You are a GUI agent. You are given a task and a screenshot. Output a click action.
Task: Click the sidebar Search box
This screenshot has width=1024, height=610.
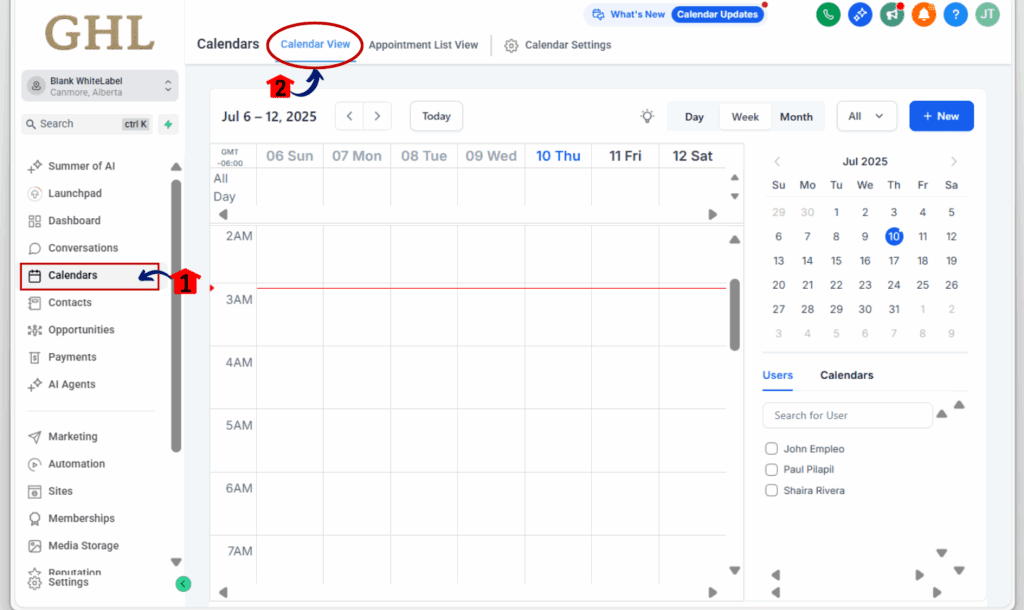[x=87, y=124]
